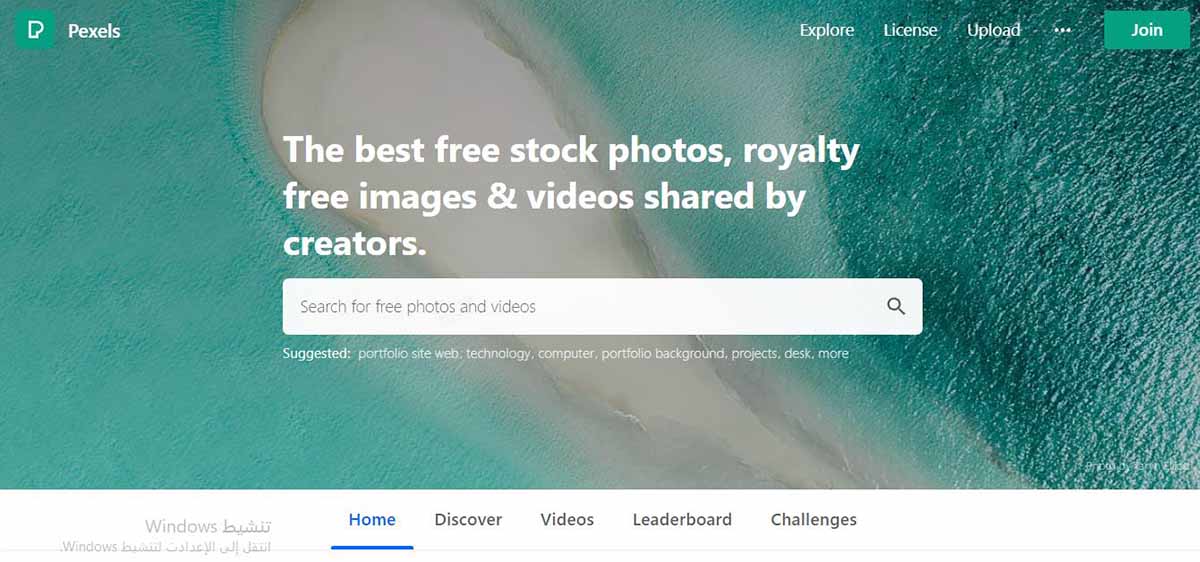Click the green Pexels logo icon
The image size is (1200, 562).
tap(35, 30)
